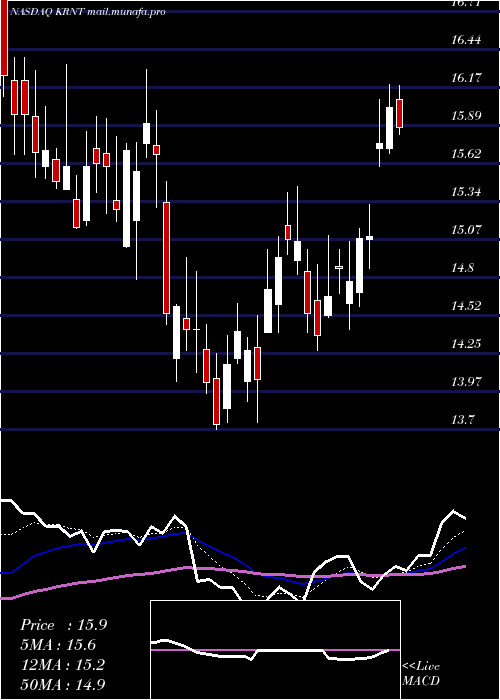The width and height of the screenshot is (500, 700).
Task: Click the last red candlestick near 15.89
Action: tap(399, 113)
